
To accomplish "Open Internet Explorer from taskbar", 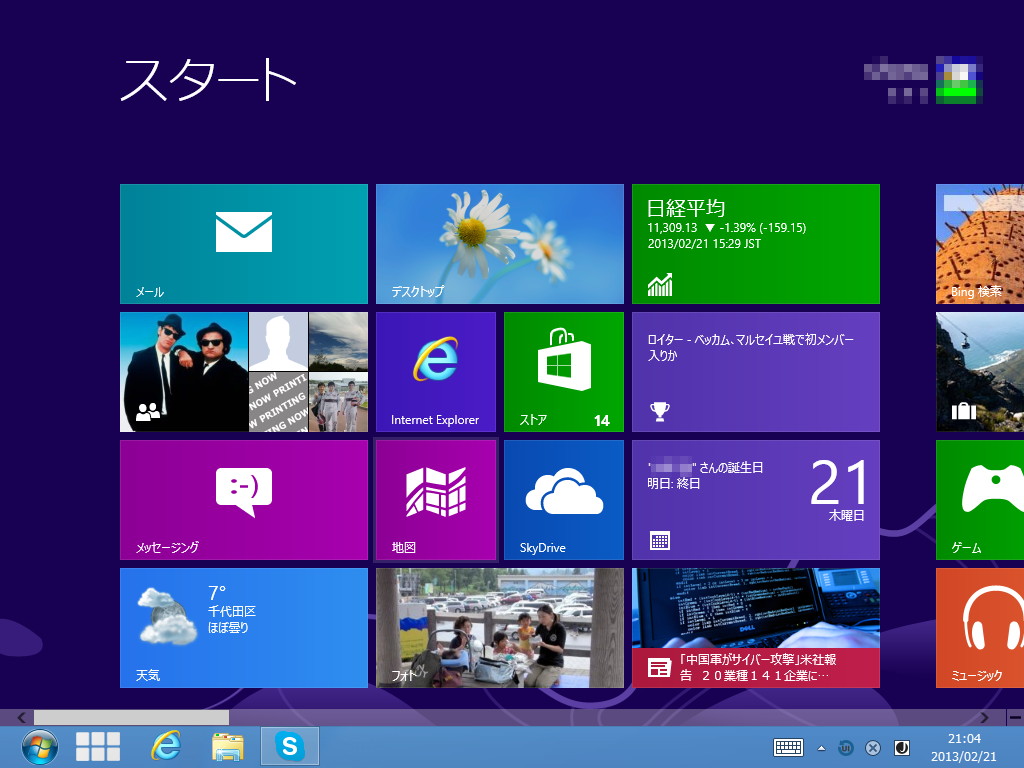I will pos(166,746).
